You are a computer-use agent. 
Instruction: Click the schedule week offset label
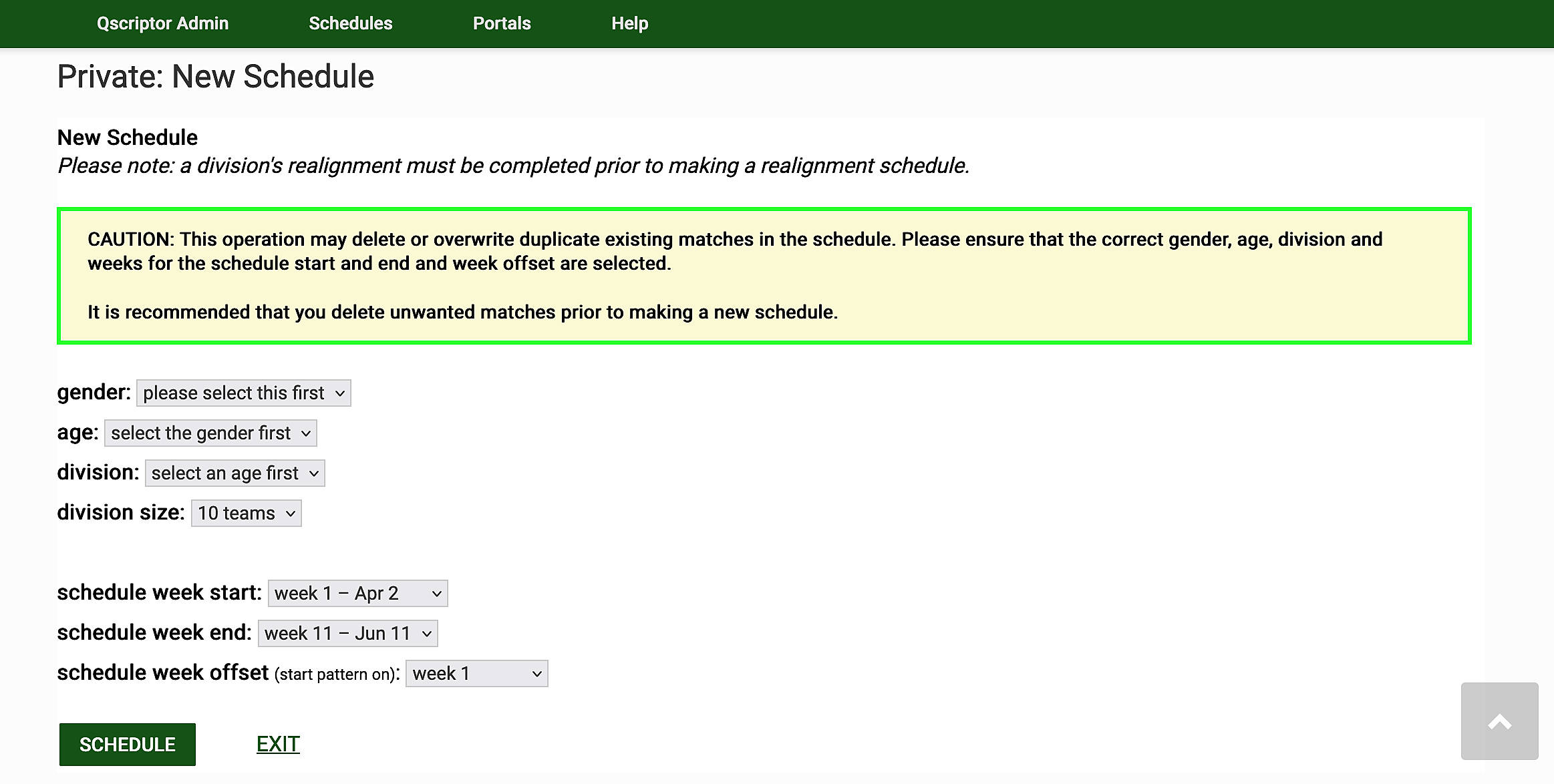pos(228,672)
